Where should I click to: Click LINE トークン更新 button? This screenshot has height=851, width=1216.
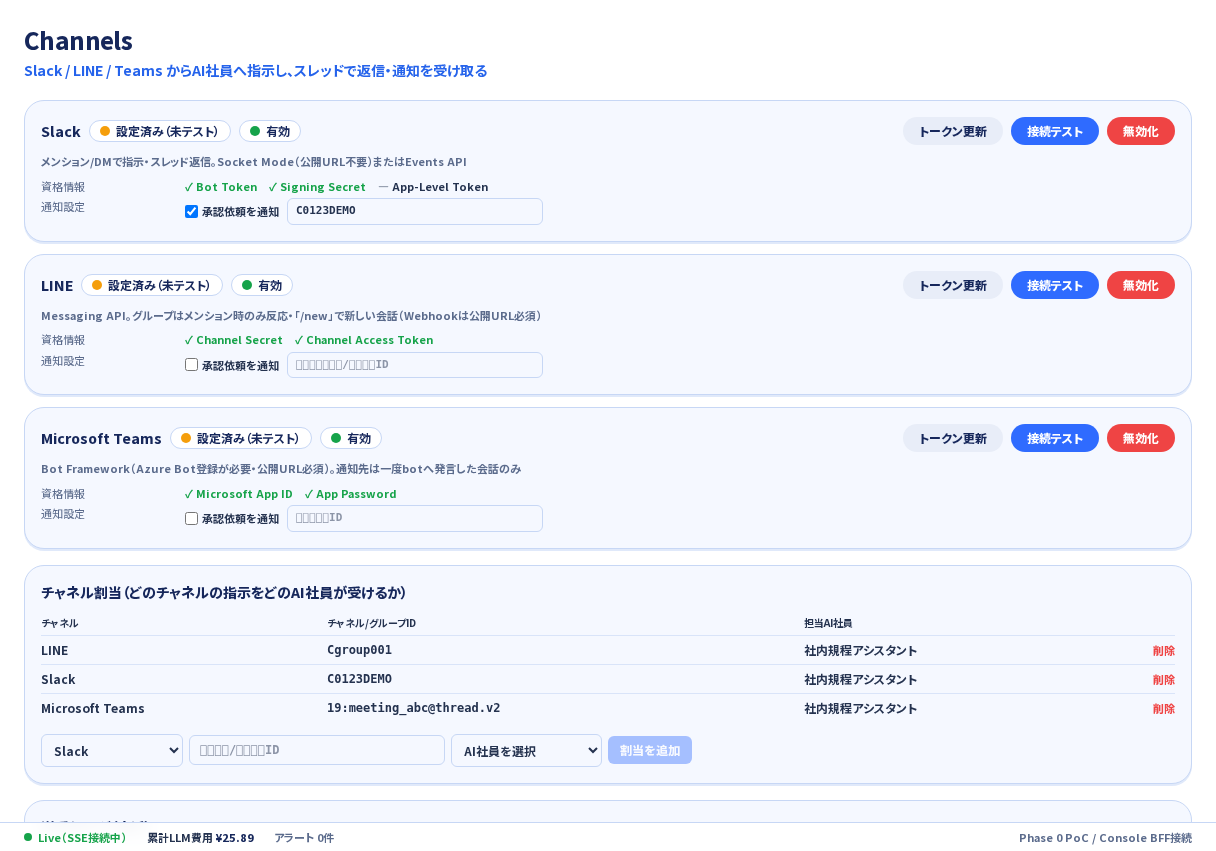coord(952,285)
